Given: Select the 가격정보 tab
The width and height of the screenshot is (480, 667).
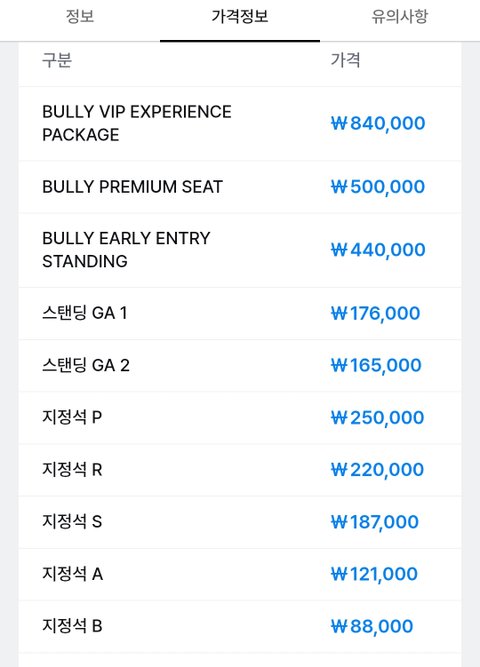Looking at the screenshot, I should point(240,17).
